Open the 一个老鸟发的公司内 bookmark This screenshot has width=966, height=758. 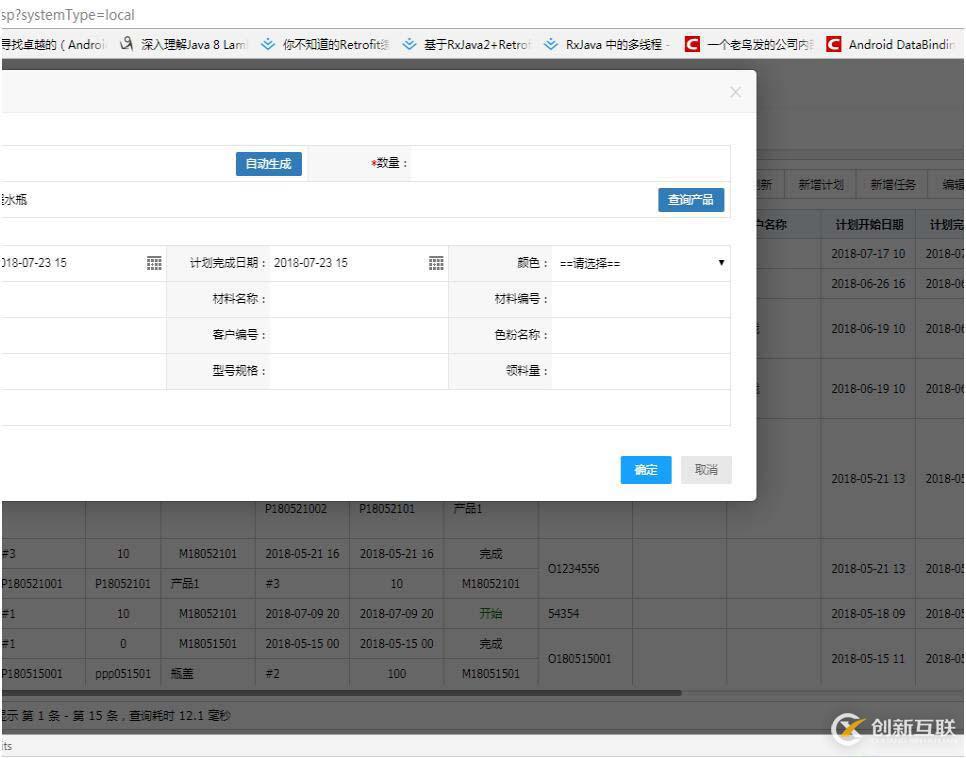[750, 45]
